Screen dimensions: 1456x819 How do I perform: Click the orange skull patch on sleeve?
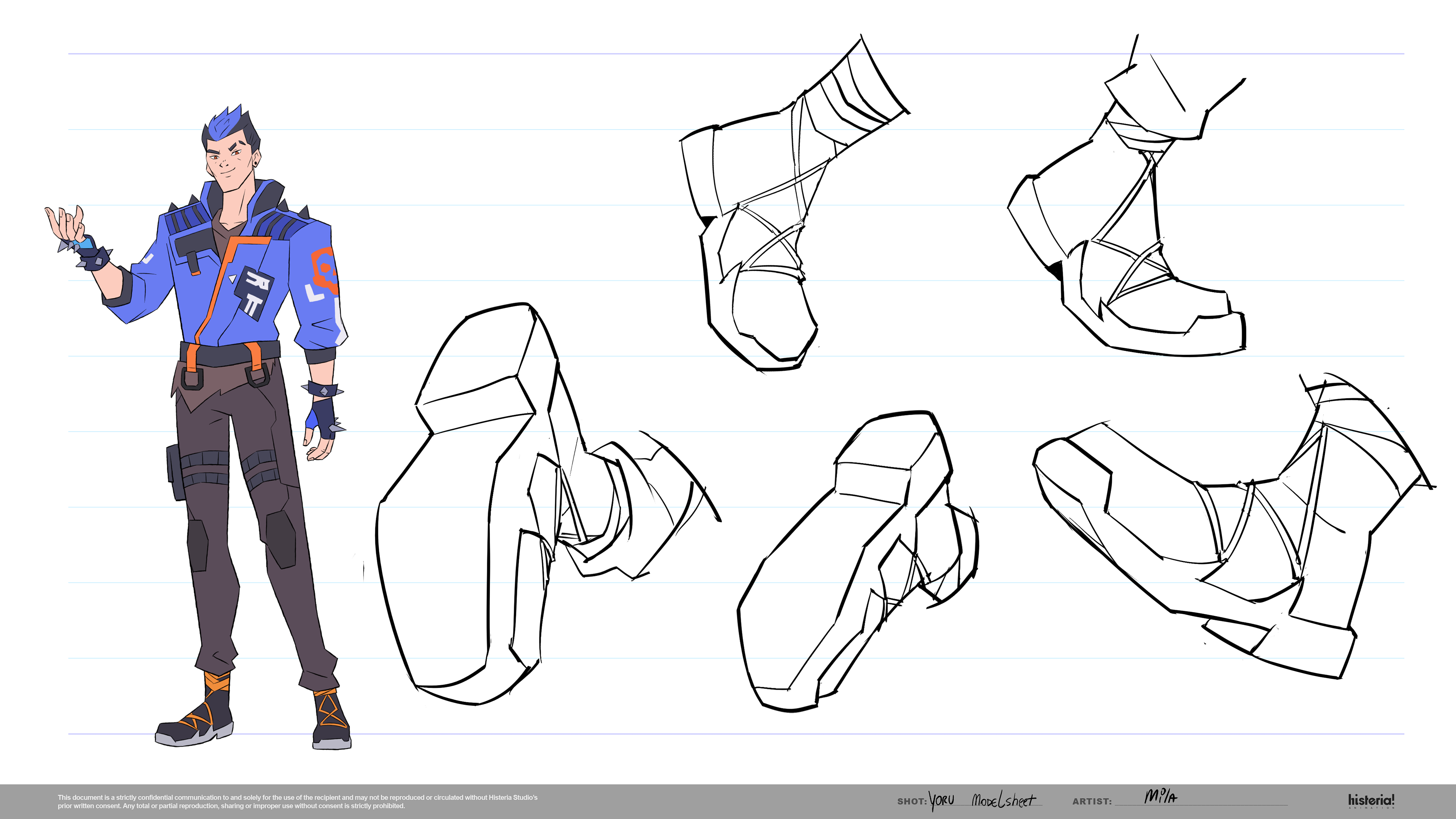point(325,270)
